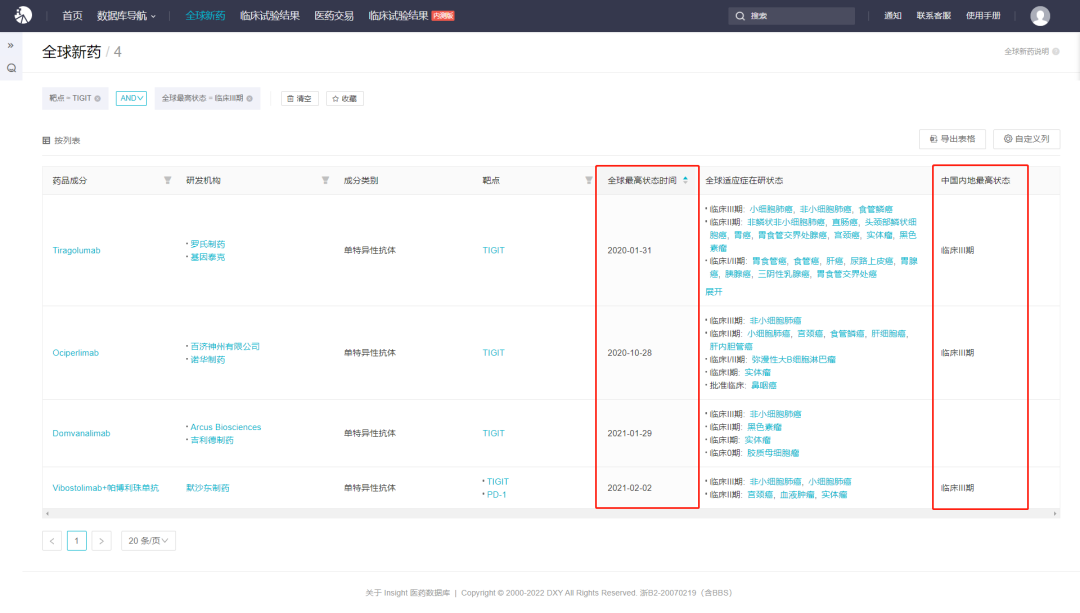Screen dimensions: 1080x613
Task: Click date 2020-01-31 cell
Action: (630, 251)
